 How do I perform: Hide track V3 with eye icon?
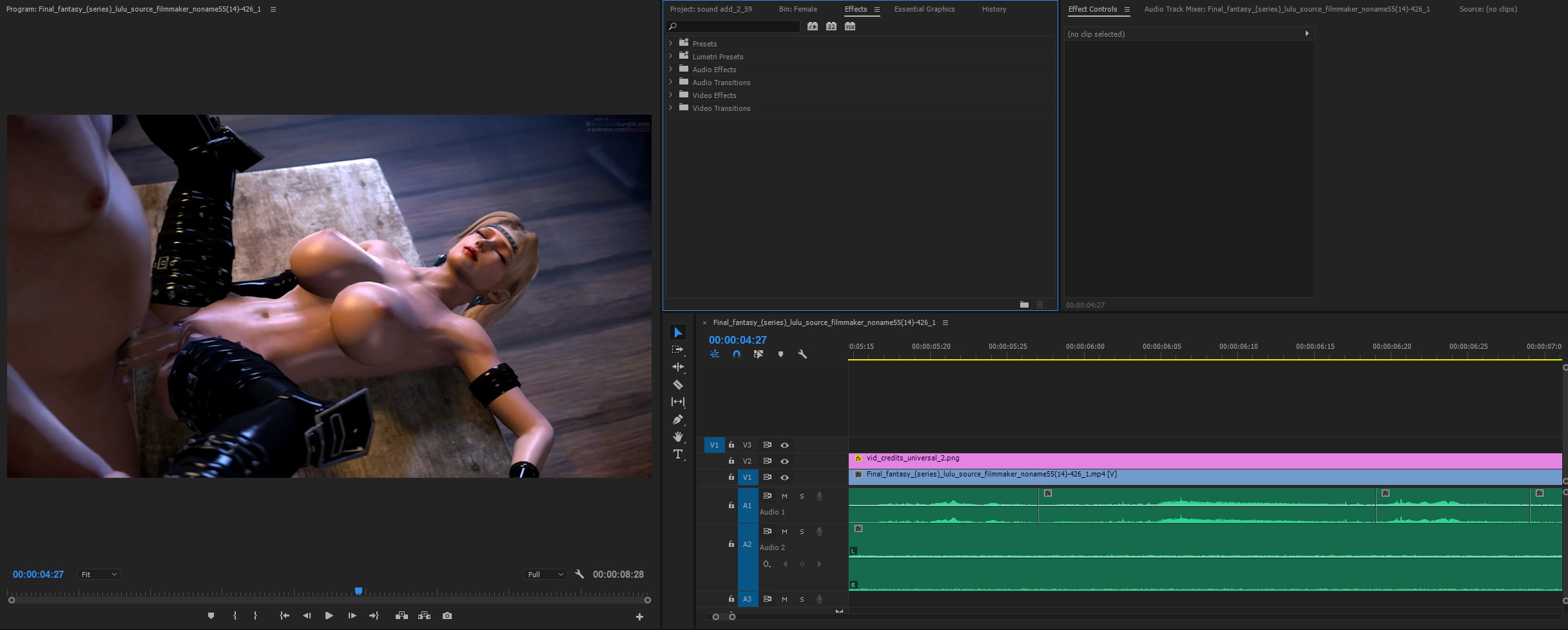[784, 445]
